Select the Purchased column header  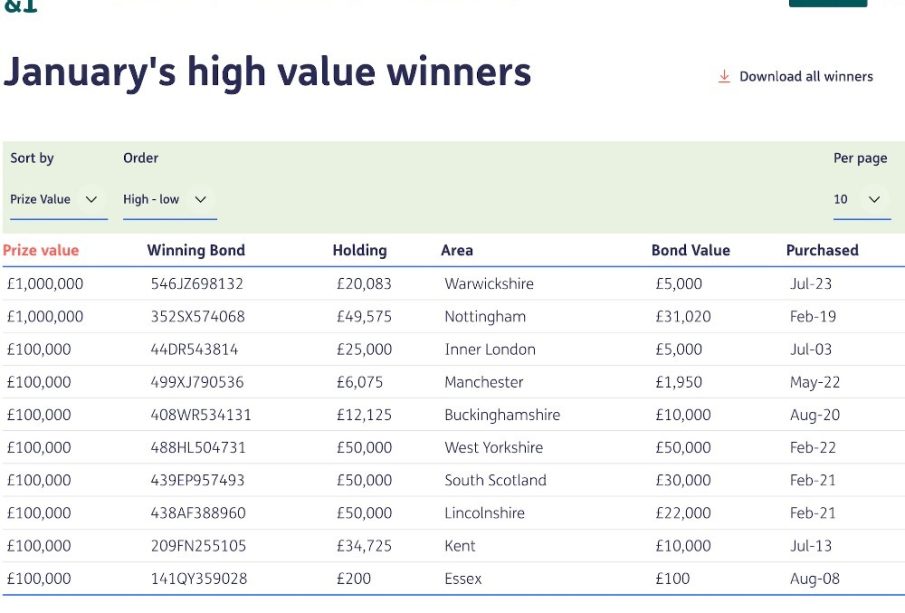coord(822,251)
